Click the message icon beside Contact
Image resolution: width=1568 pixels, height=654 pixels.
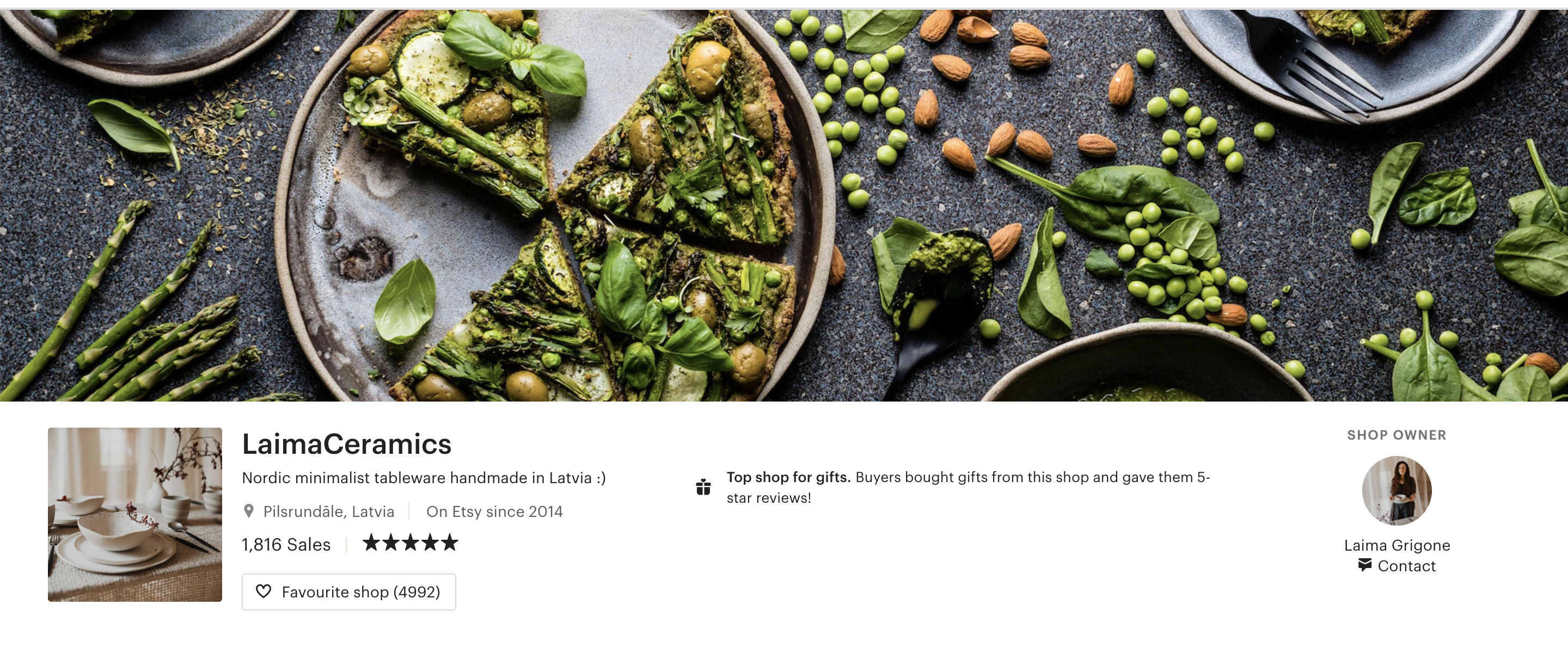(x=1365, y=565)
